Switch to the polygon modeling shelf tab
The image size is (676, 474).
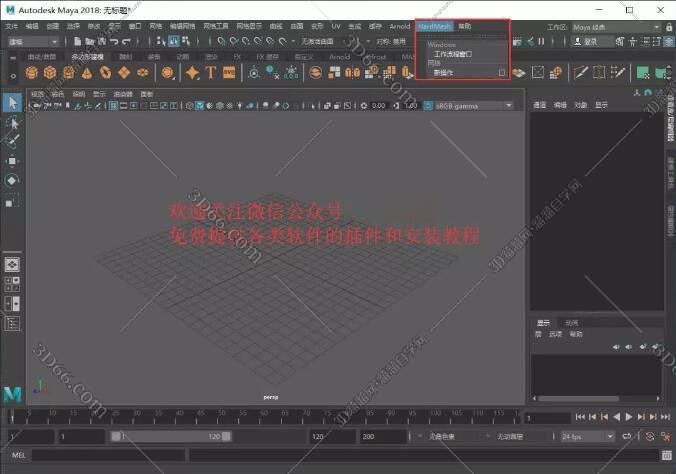88,57
